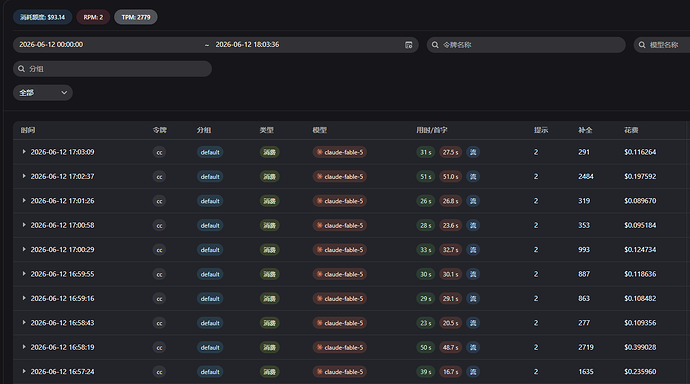690x384 pixels.
Task: Click the 花费 column header
Action: pos(631,130)
